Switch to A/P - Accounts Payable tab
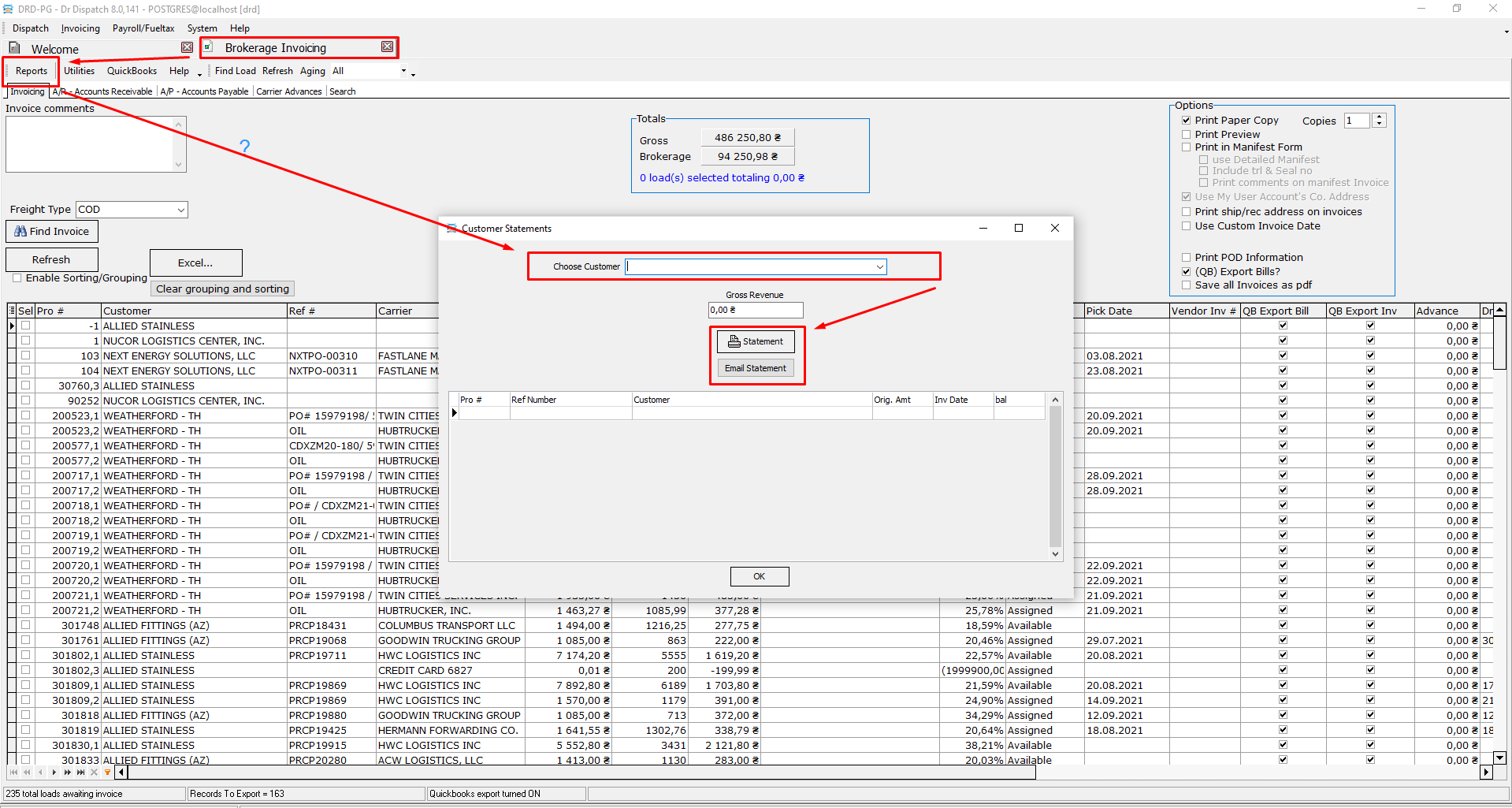Image resolution: width=1512 pixels, height=808 pixels. pos(204,91)
